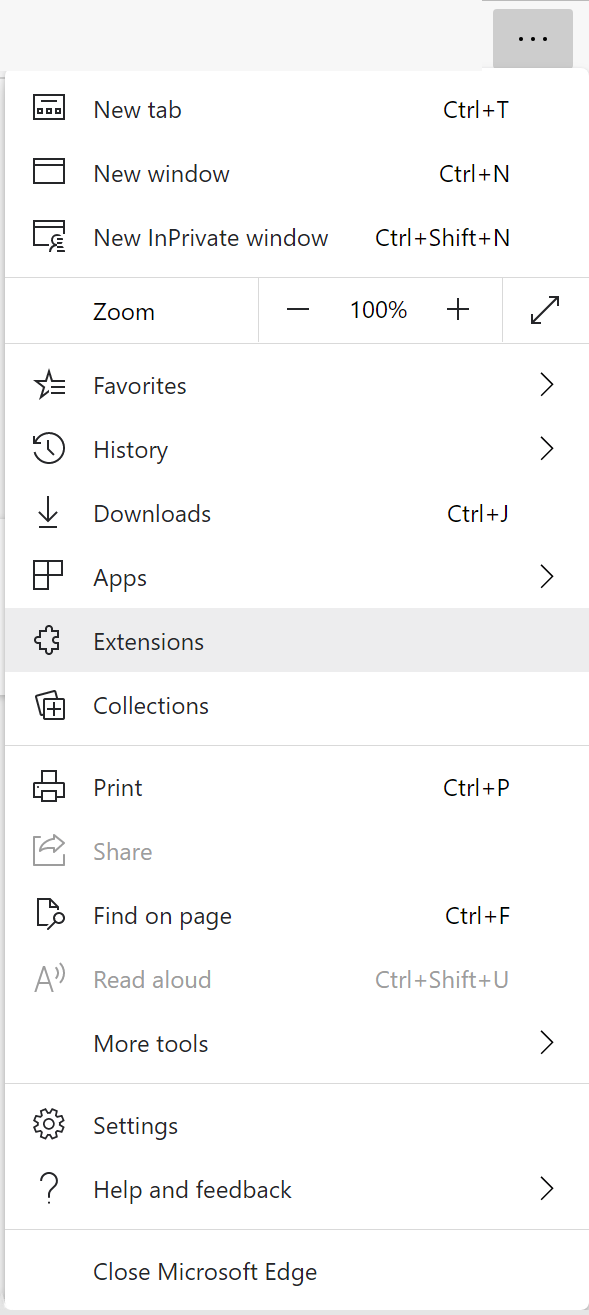Click Close Microsoft Edge
This screenshot has height=1315, width=589.
(296, 1272)
